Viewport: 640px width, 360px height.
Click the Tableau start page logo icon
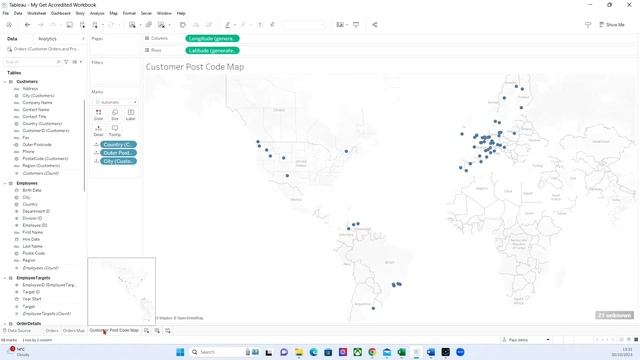point(9,25)
